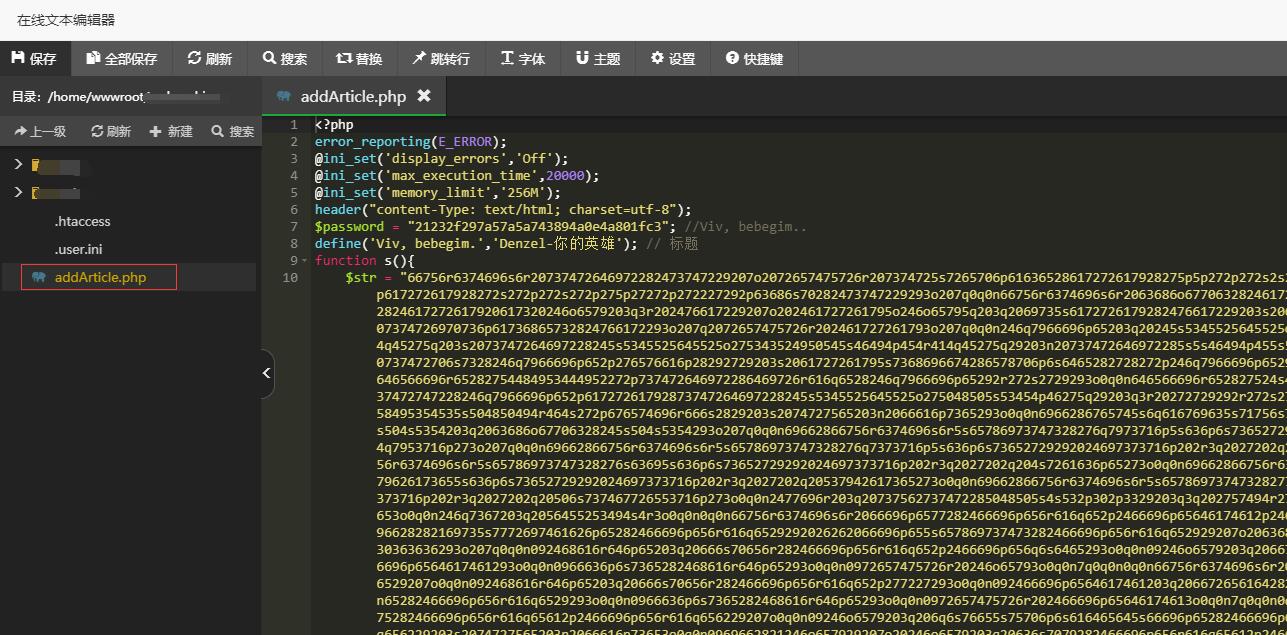Screen dimensions: 1287x635
Task: Click the header content-Type code line
Action: [503, 210]
